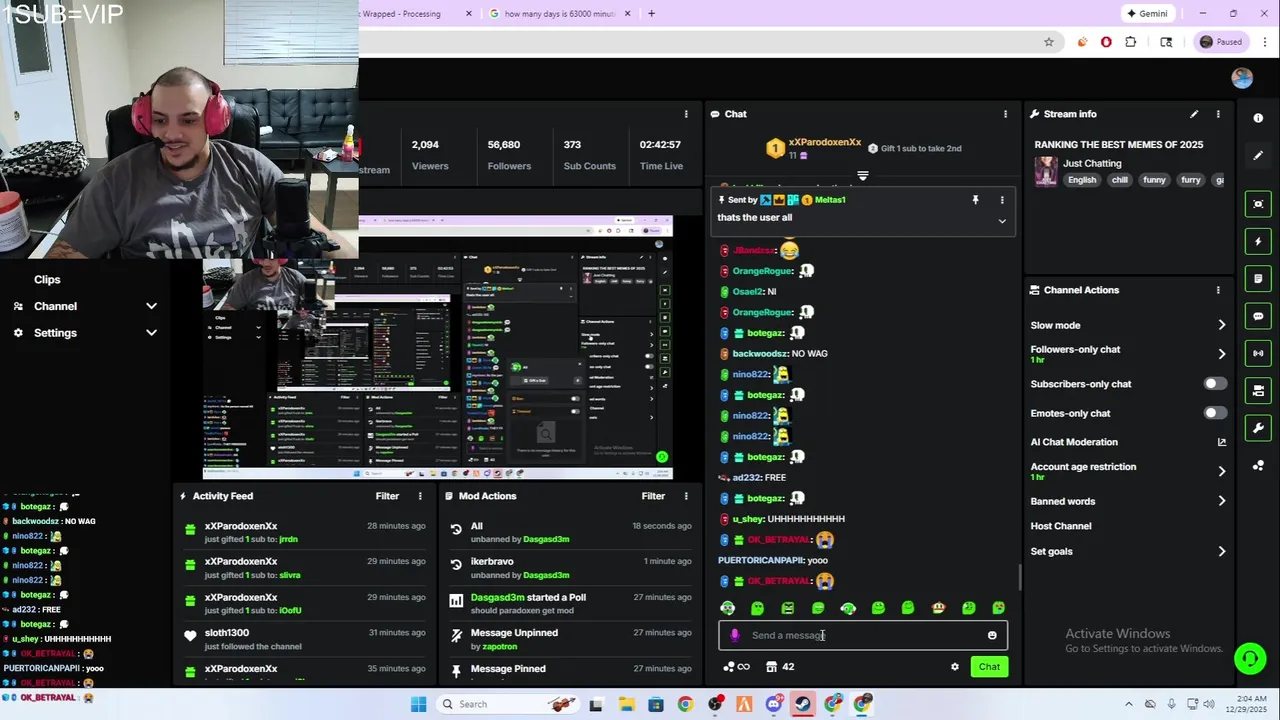This screenshot has width=1280, height=720.
Task: Open a new browser tab
Action: click(651, 14)
